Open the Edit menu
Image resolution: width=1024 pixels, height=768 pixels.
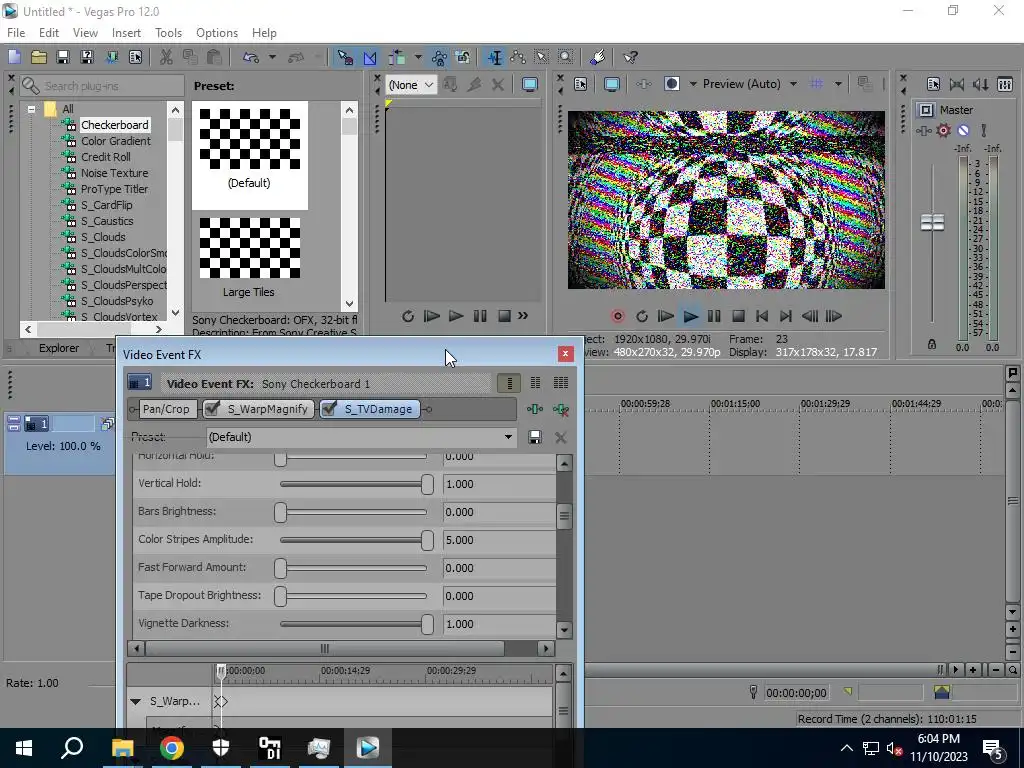click(x=49, y=33)
